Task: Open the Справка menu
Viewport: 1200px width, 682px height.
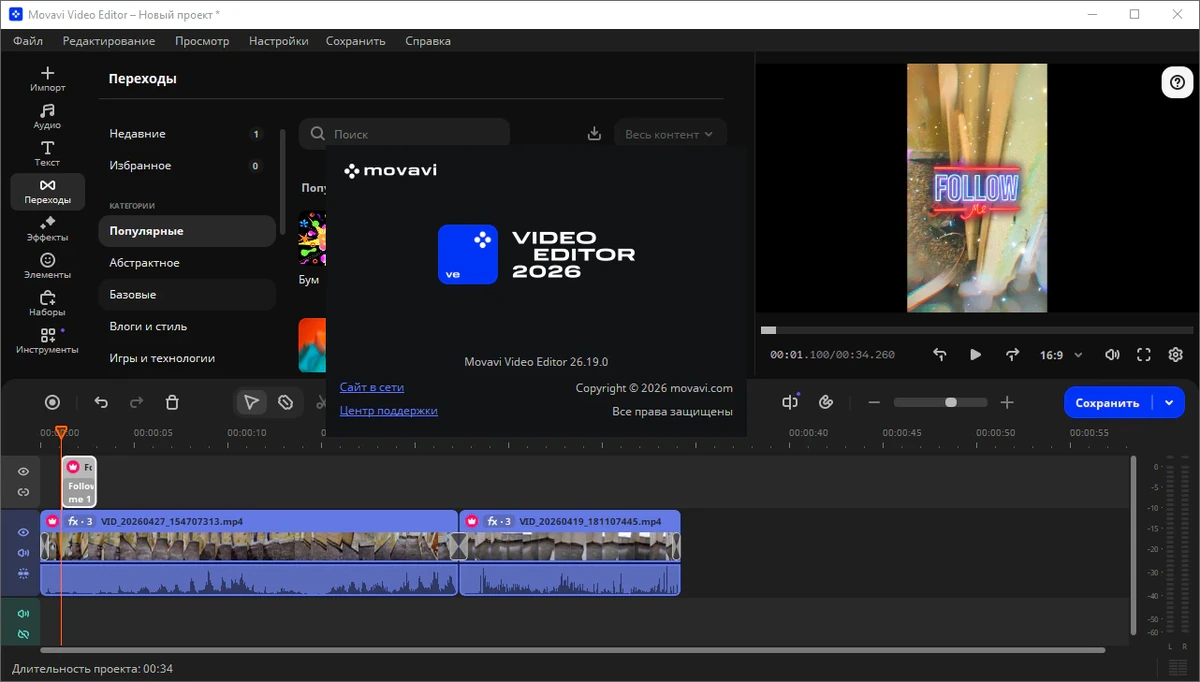Action: click(428, 41)
